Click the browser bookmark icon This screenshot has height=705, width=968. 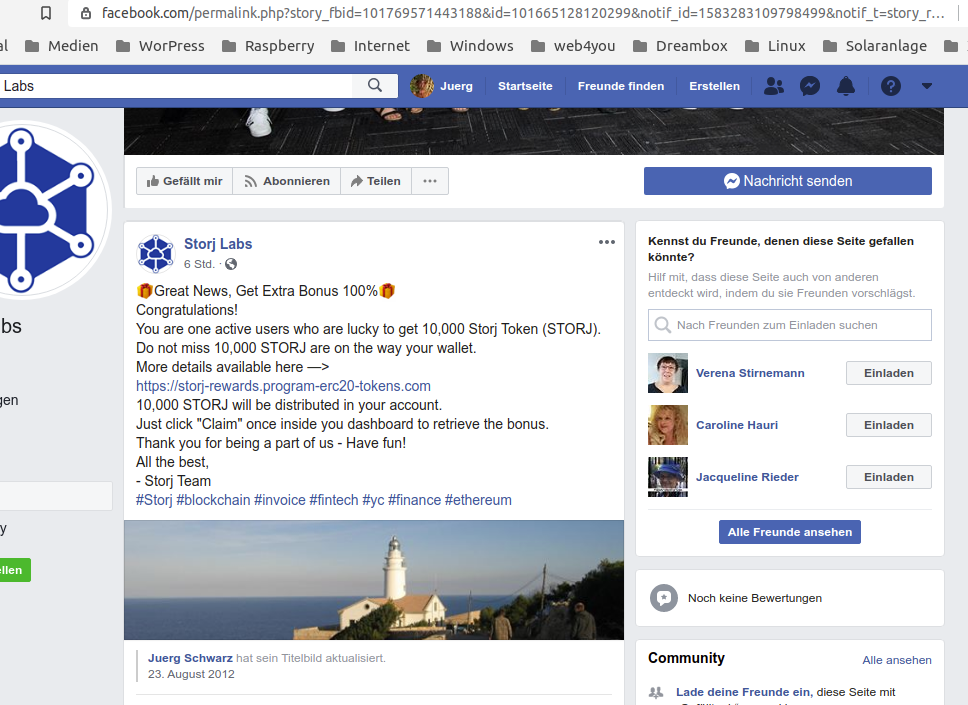[46, 14]
